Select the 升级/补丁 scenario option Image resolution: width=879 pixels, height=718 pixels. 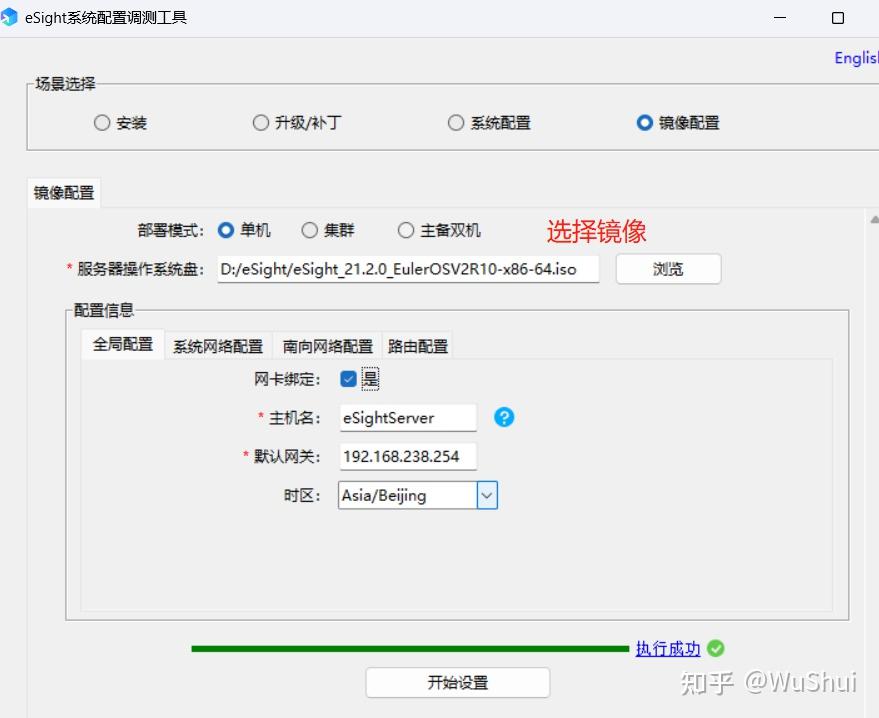[x=260, y=122]
